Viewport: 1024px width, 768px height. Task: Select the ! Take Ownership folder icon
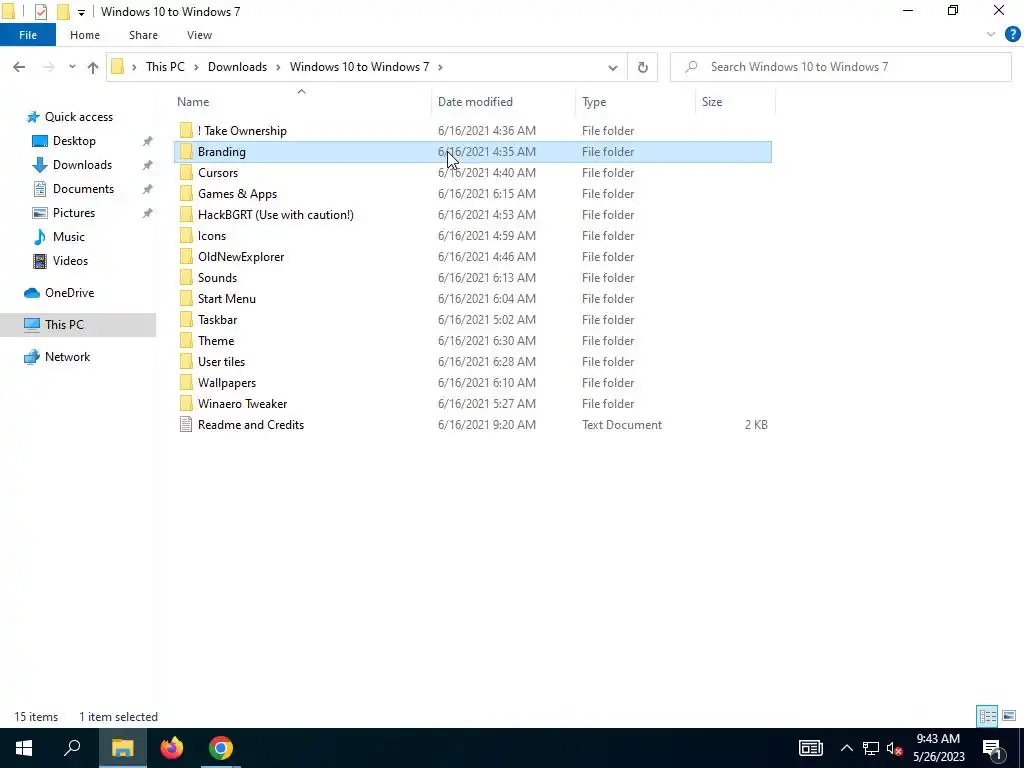click(186, 131)
